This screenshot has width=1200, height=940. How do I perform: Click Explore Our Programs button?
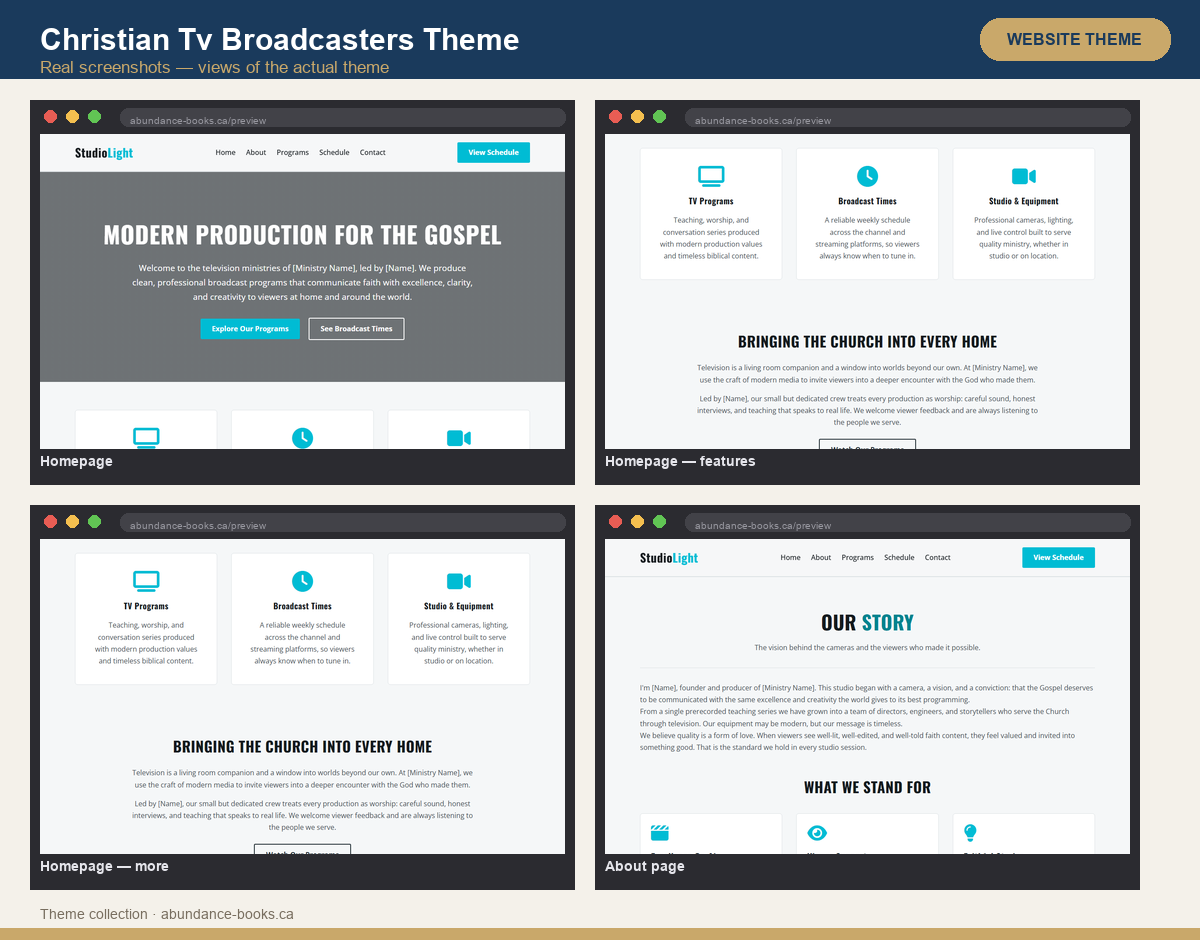[x=250, y=329]
